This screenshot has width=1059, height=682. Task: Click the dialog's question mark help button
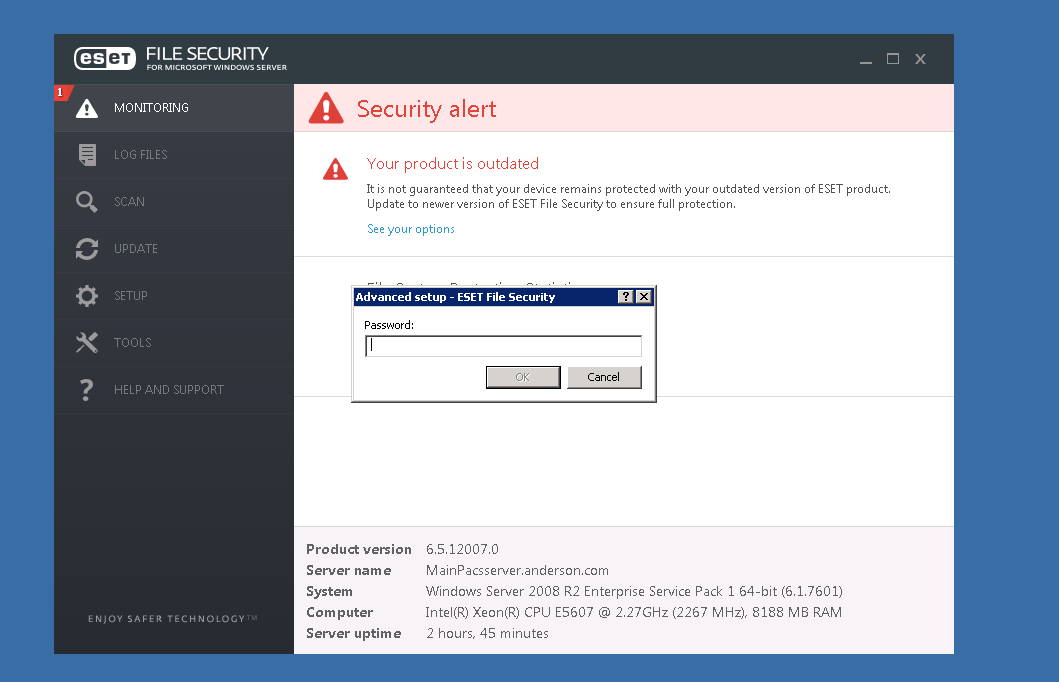click(x=625, y=296)
